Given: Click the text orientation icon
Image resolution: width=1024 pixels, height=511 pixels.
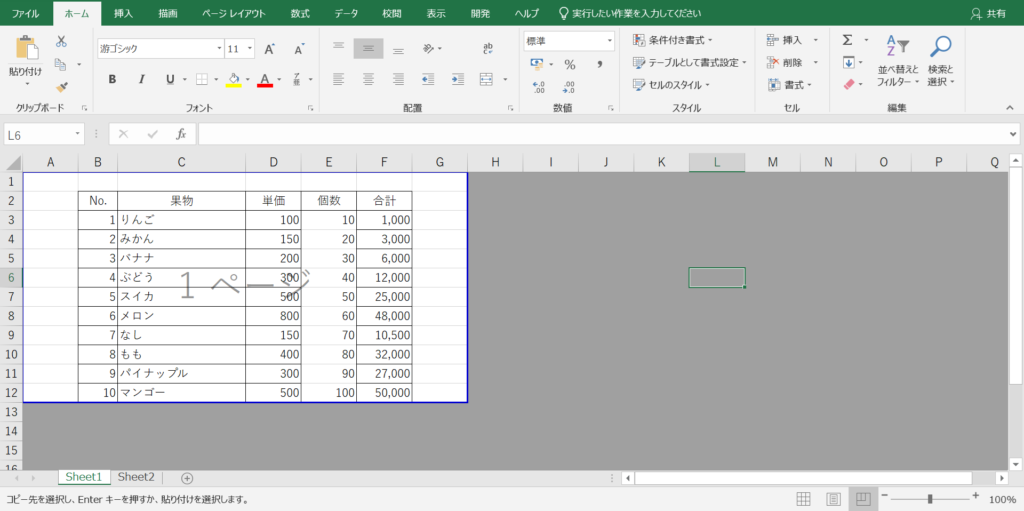Looking at the screenshot, I should click(x=428, y=48).
